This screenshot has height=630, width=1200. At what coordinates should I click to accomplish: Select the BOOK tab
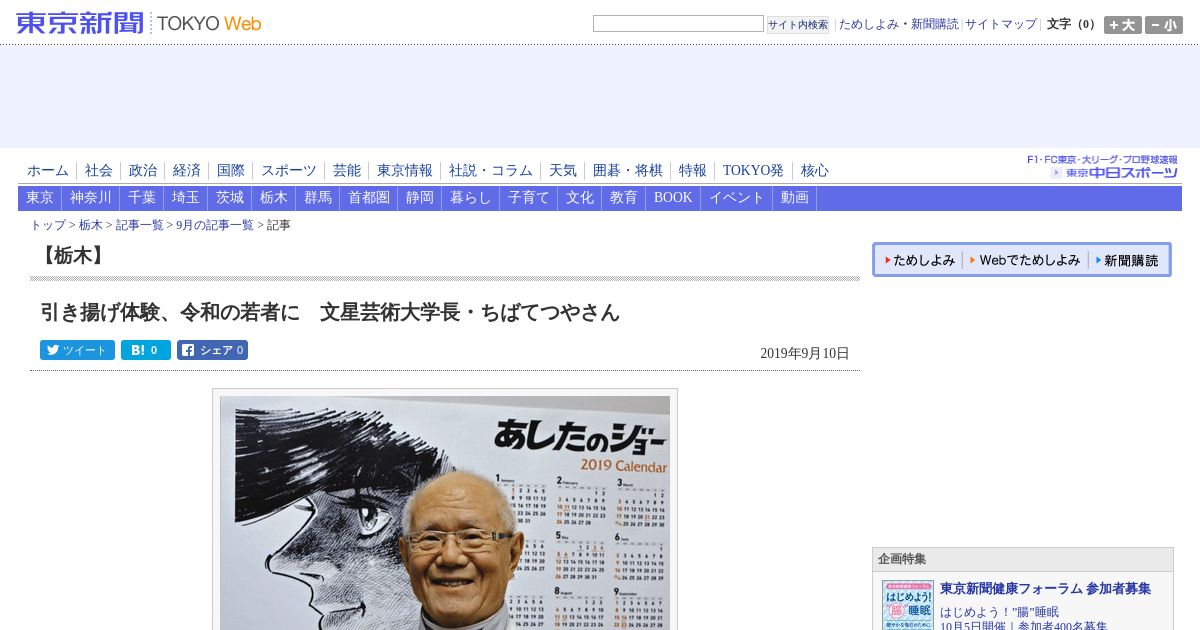point(673,198)
